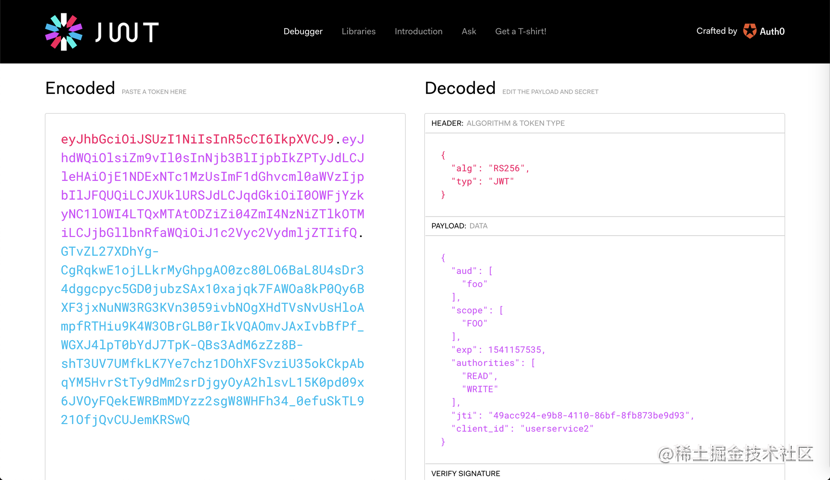Screen dimensions: 830x480
Task: Click the last signature line 21OfjQvCUJemKRSwQ
Action: click(x=125, y=420)
